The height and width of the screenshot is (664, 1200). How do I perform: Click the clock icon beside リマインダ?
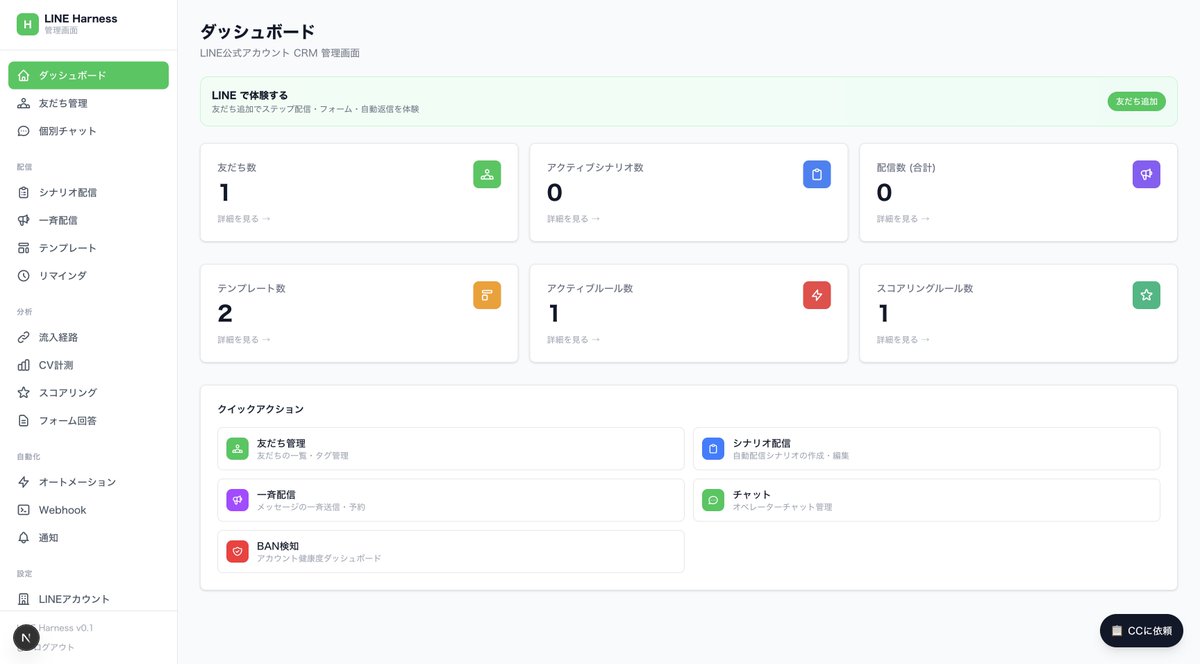click(x=24, y=275)
